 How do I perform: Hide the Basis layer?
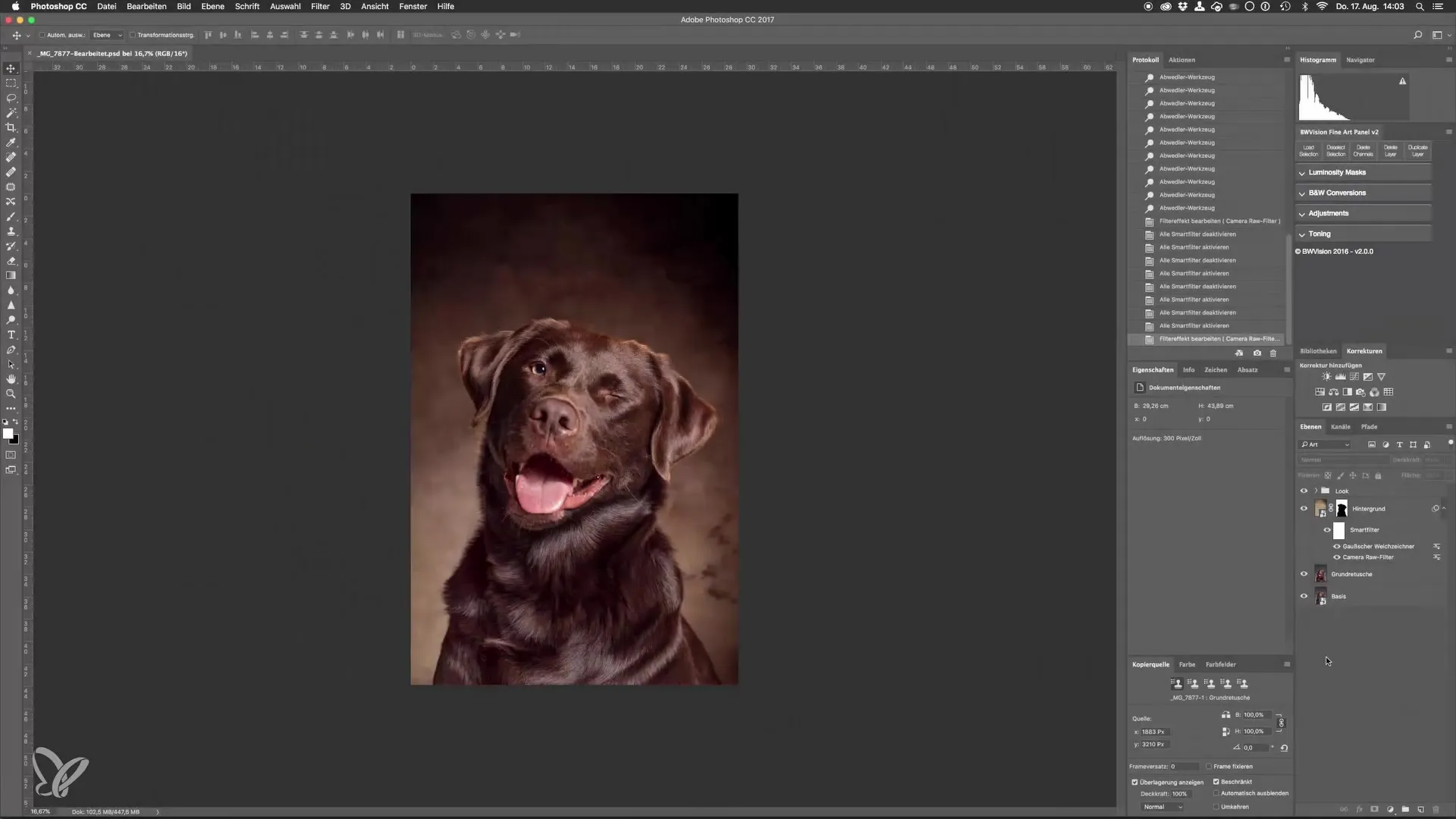coord(1304,596)
